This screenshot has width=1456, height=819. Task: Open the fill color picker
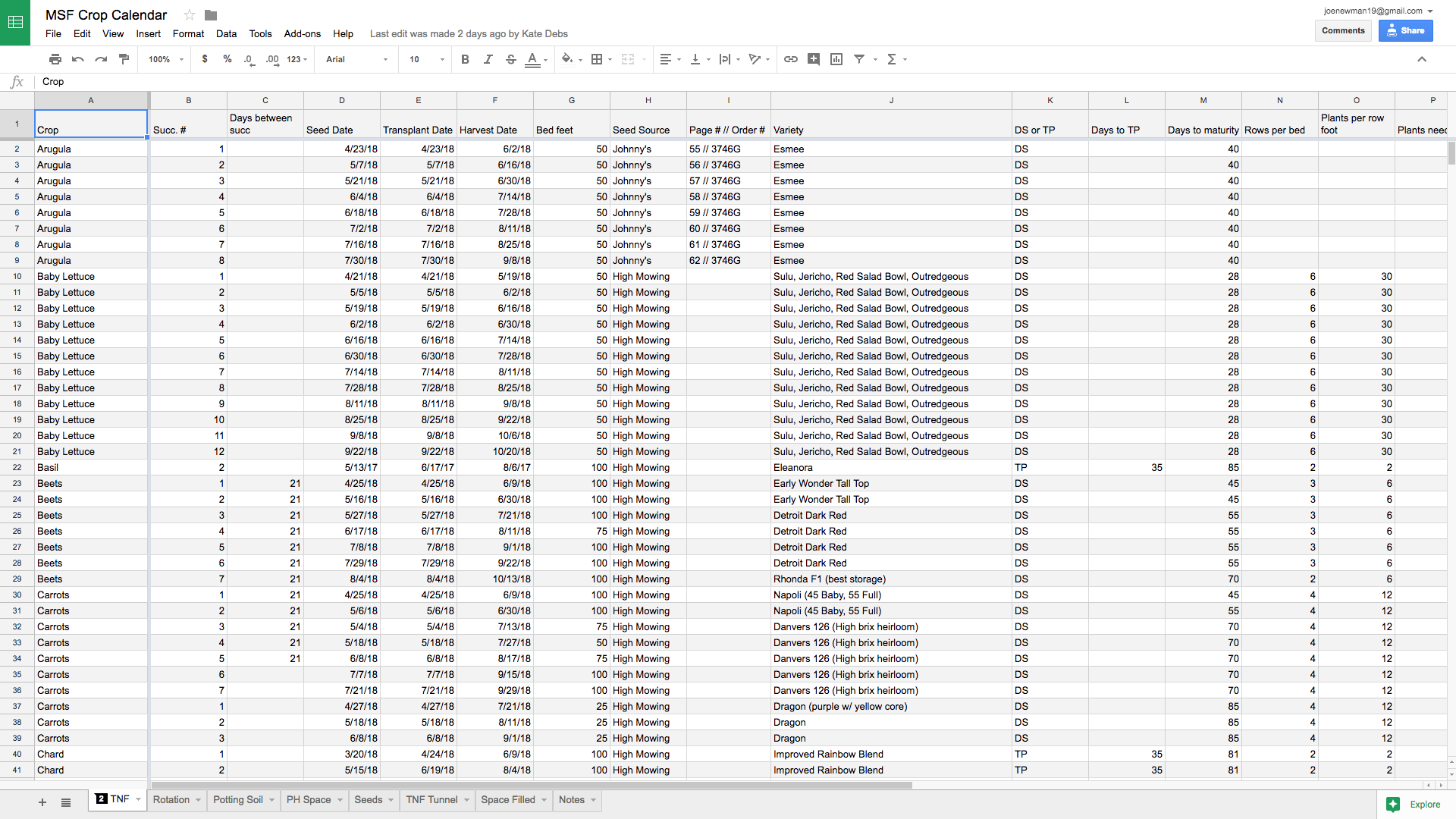[572, 59]
